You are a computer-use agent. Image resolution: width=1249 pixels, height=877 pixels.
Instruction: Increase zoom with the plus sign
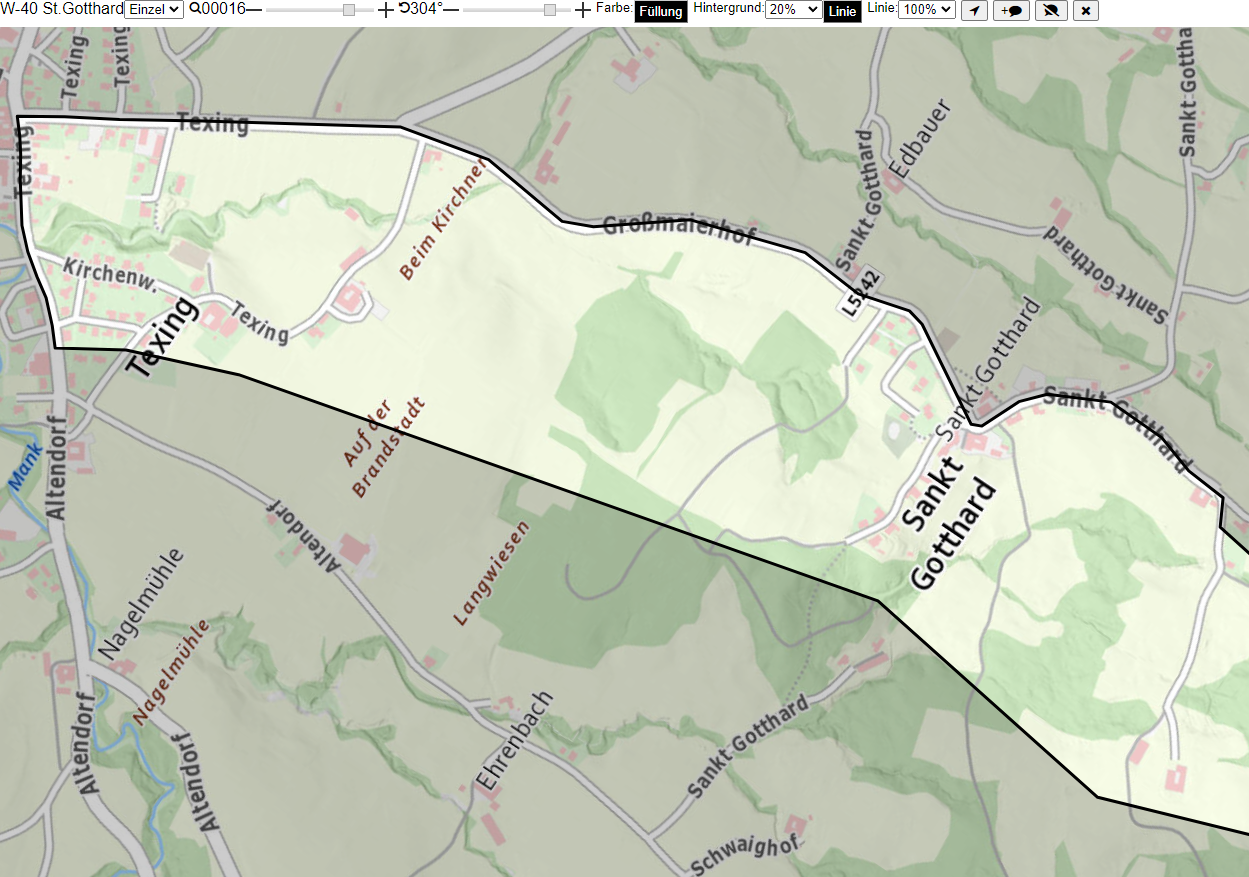(x=386, y=9)
